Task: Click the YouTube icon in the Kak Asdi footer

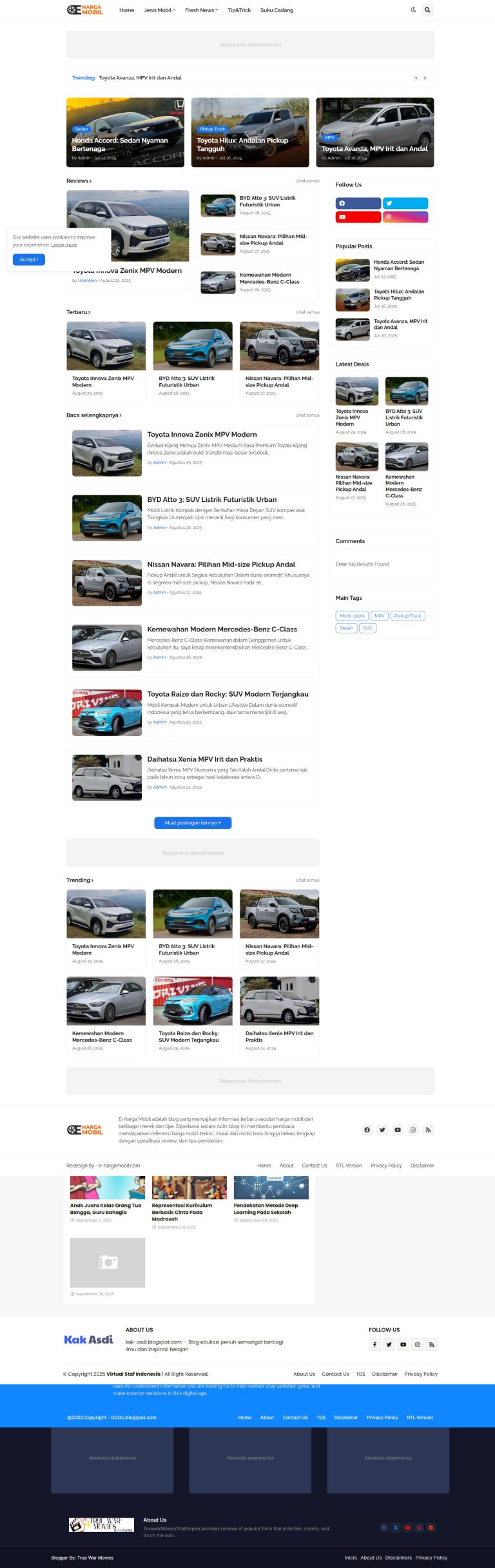Action: 403,1344
